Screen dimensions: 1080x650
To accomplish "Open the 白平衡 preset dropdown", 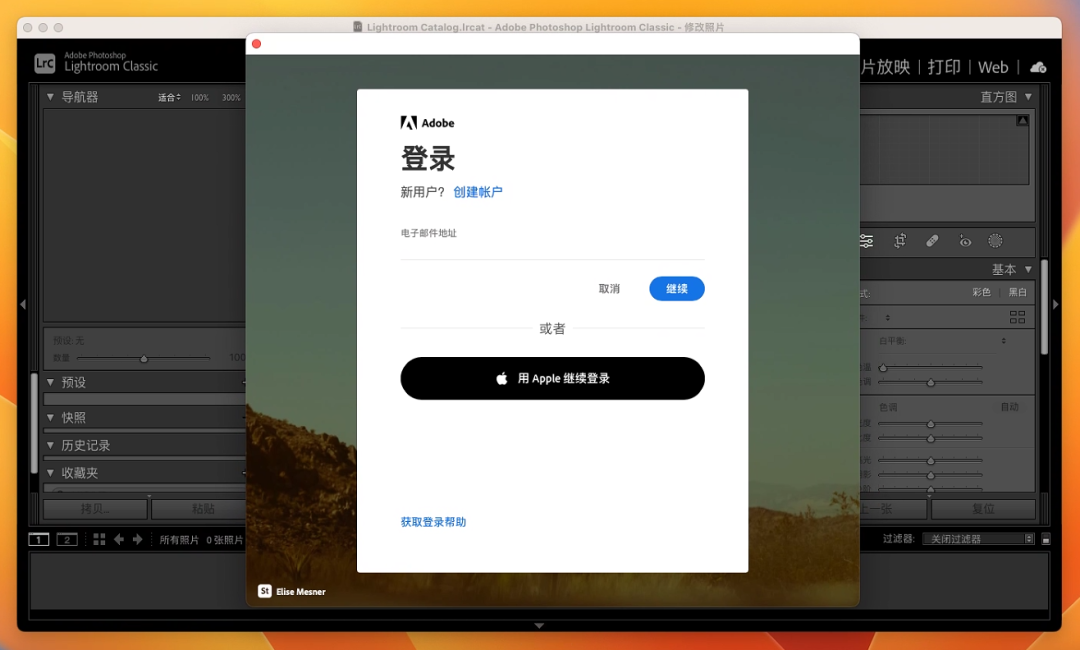I will point(1004,341).
